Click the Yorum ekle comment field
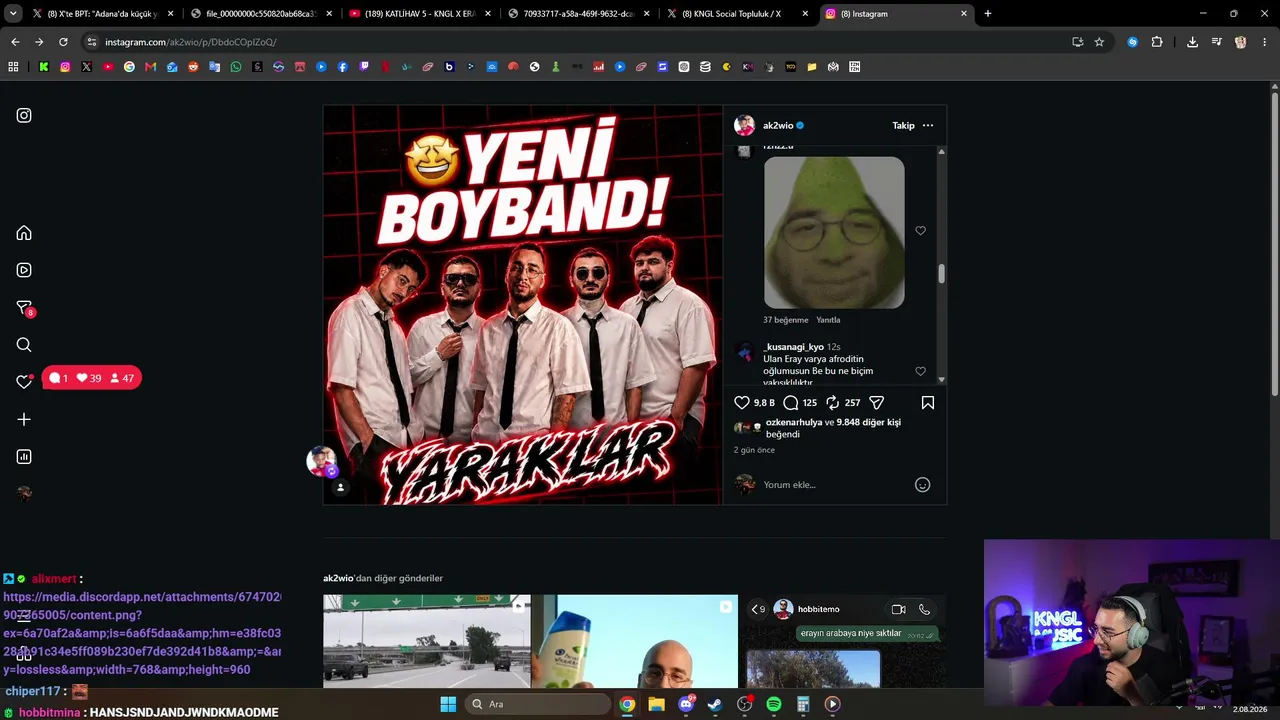 coord(835,485)
